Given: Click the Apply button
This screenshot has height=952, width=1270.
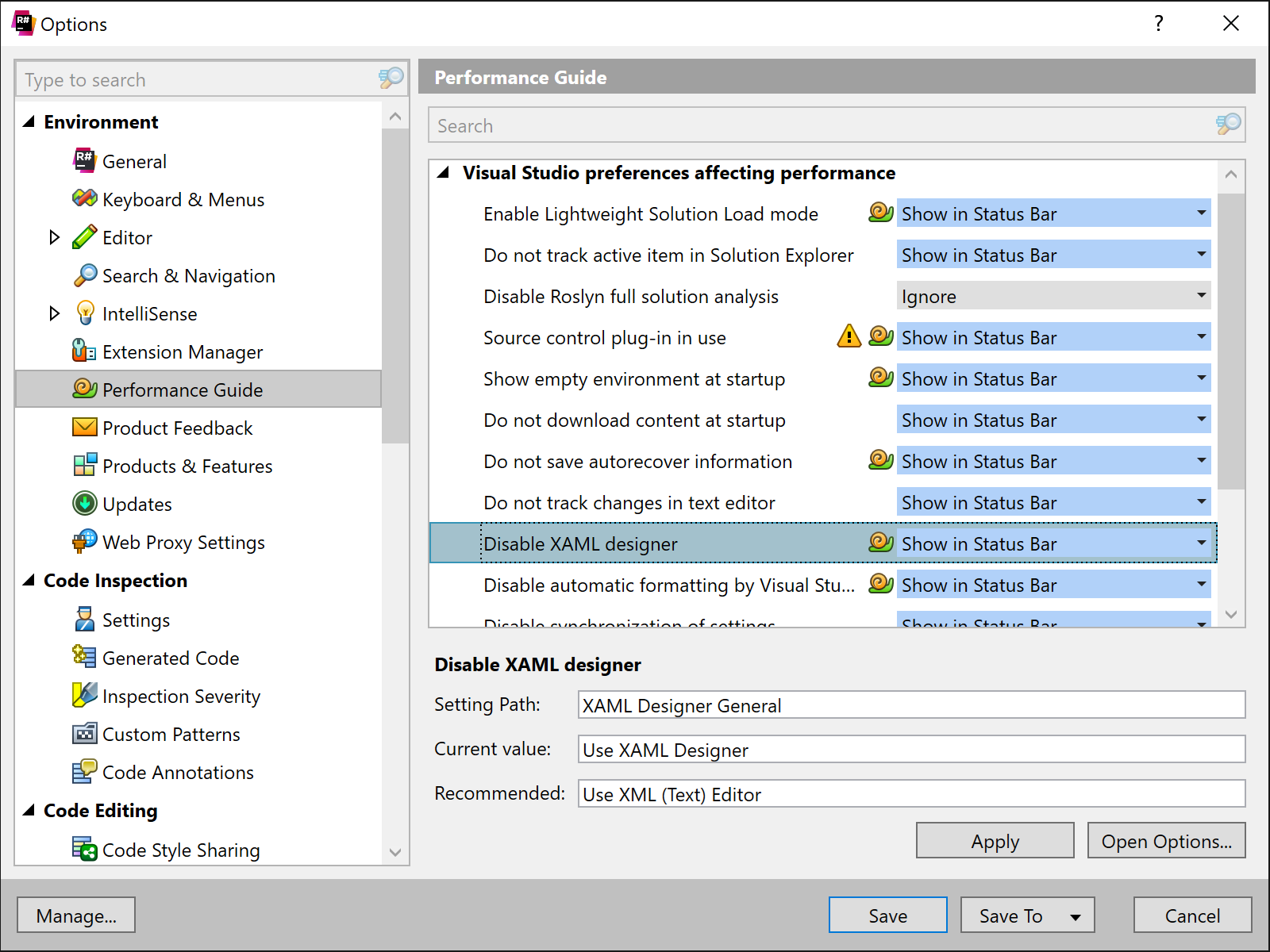Looking at the screenshot, I should pyautogui.click(x=995, y=840).
